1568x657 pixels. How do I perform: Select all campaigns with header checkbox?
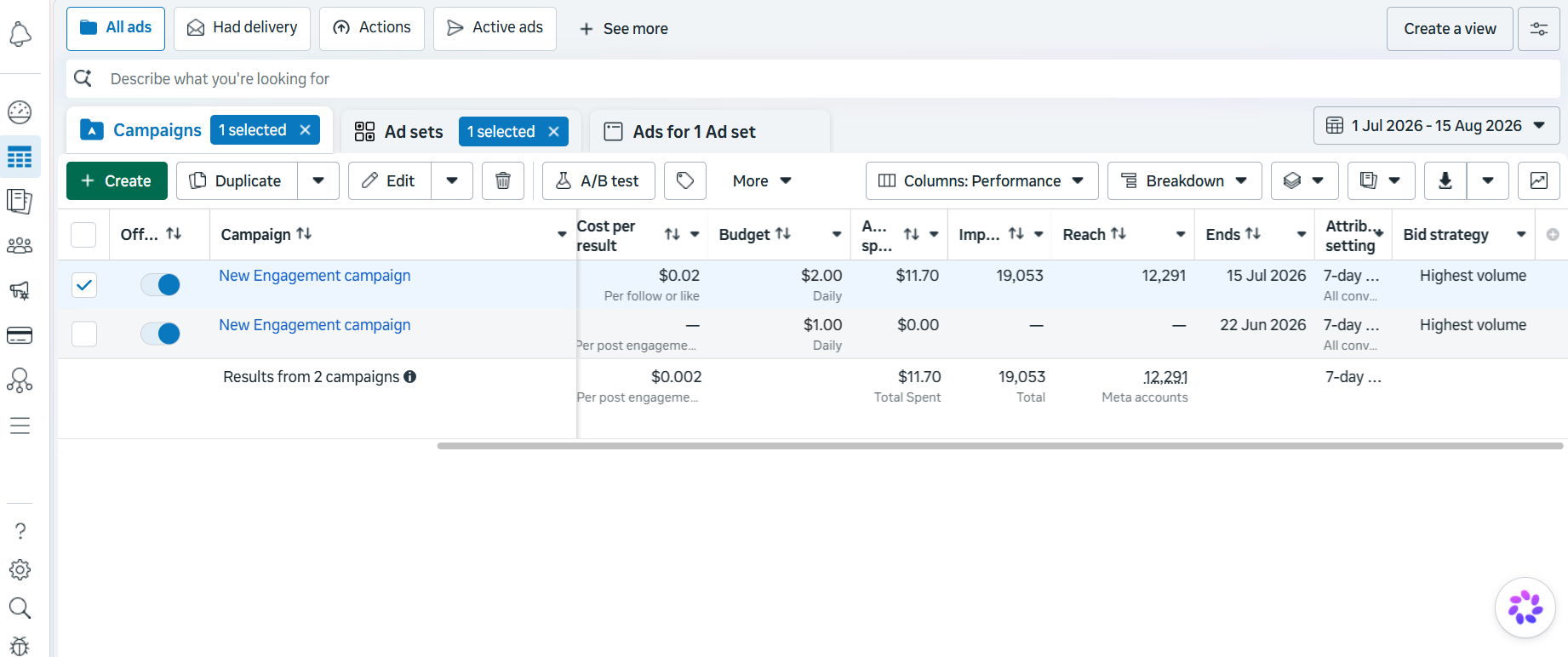83,234
